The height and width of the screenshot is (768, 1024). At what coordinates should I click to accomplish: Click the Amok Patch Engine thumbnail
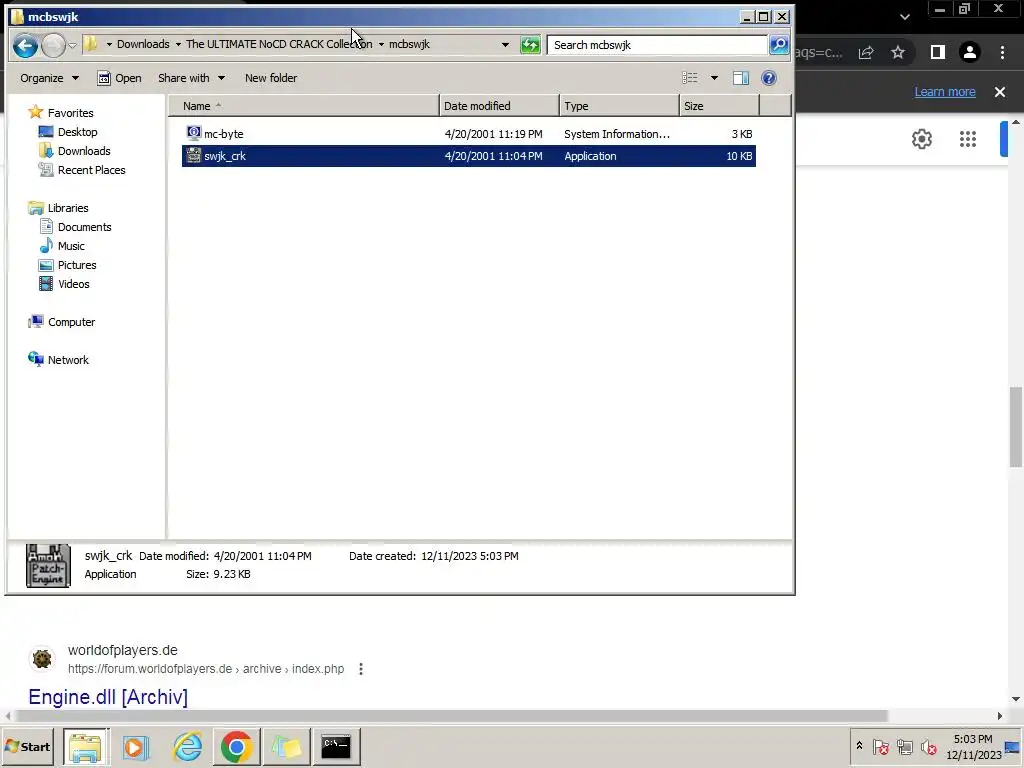point(48,566)
